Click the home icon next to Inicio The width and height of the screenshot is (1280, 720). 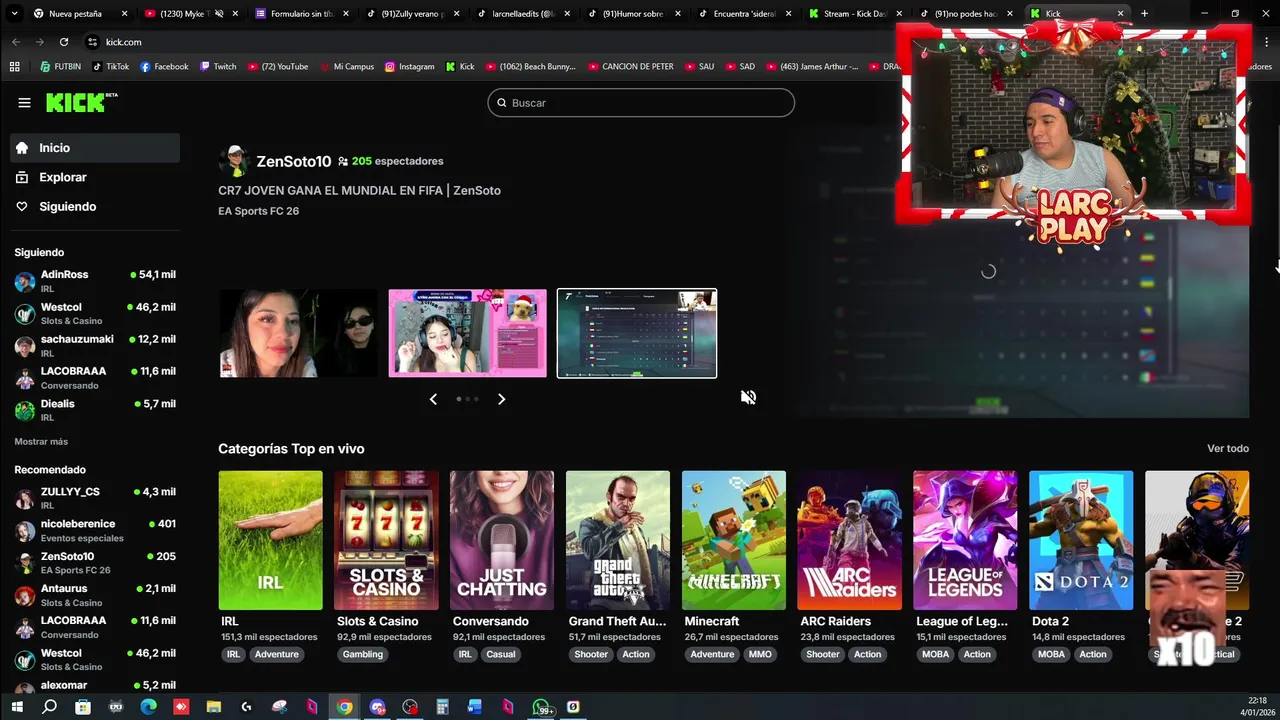pyautogui.click(x=22, y=148)
